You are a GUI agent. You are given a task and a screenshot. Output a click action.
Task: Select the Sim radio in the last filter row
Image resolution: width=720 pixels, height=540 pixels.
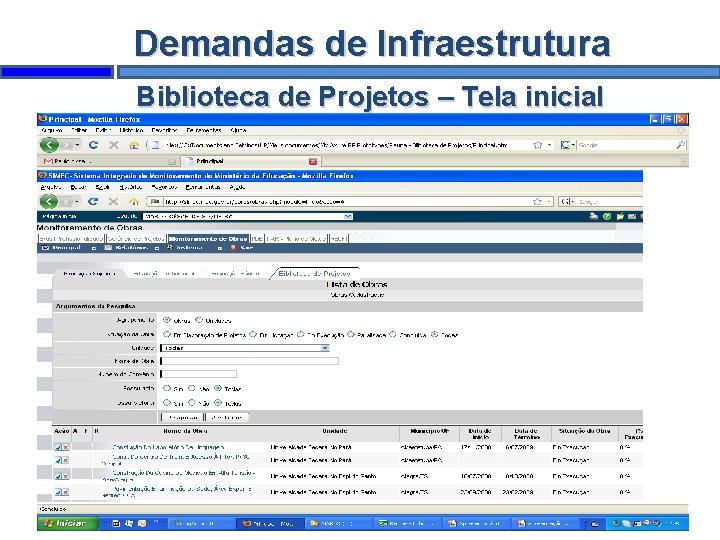click(167, 403)
